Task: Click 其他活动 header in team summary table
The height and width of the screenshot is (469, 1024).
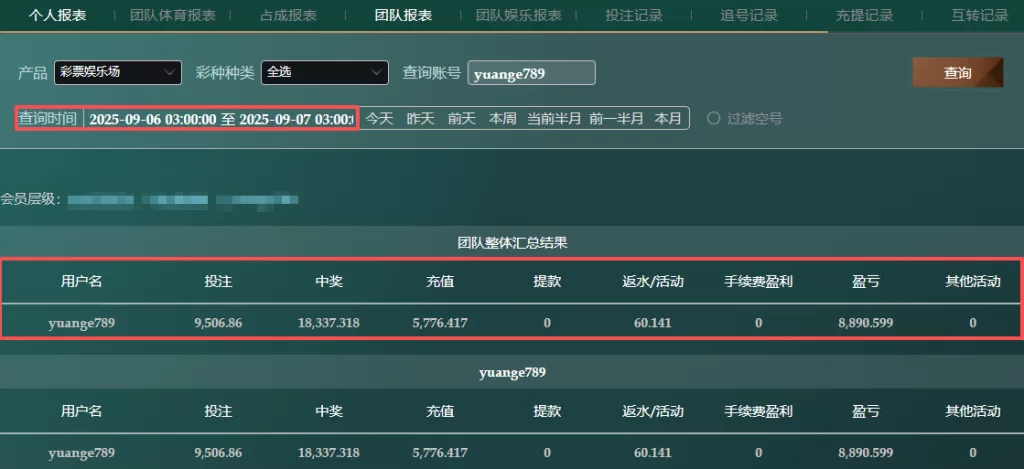Action: tap(973, 282)
